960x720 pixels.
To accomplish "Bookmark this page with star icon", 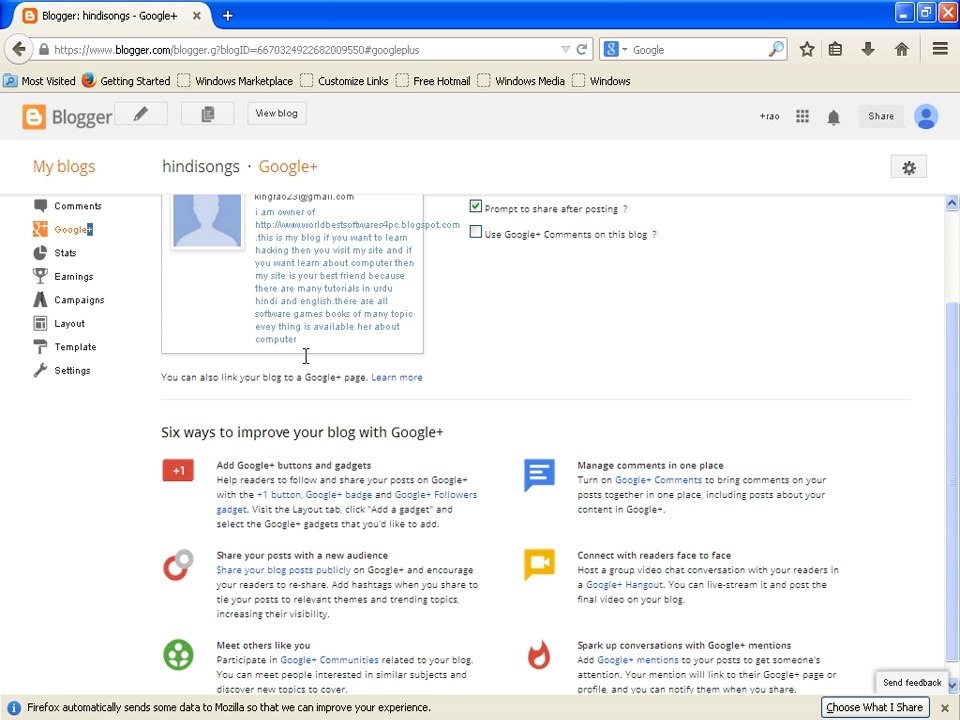I will [807, 49].
